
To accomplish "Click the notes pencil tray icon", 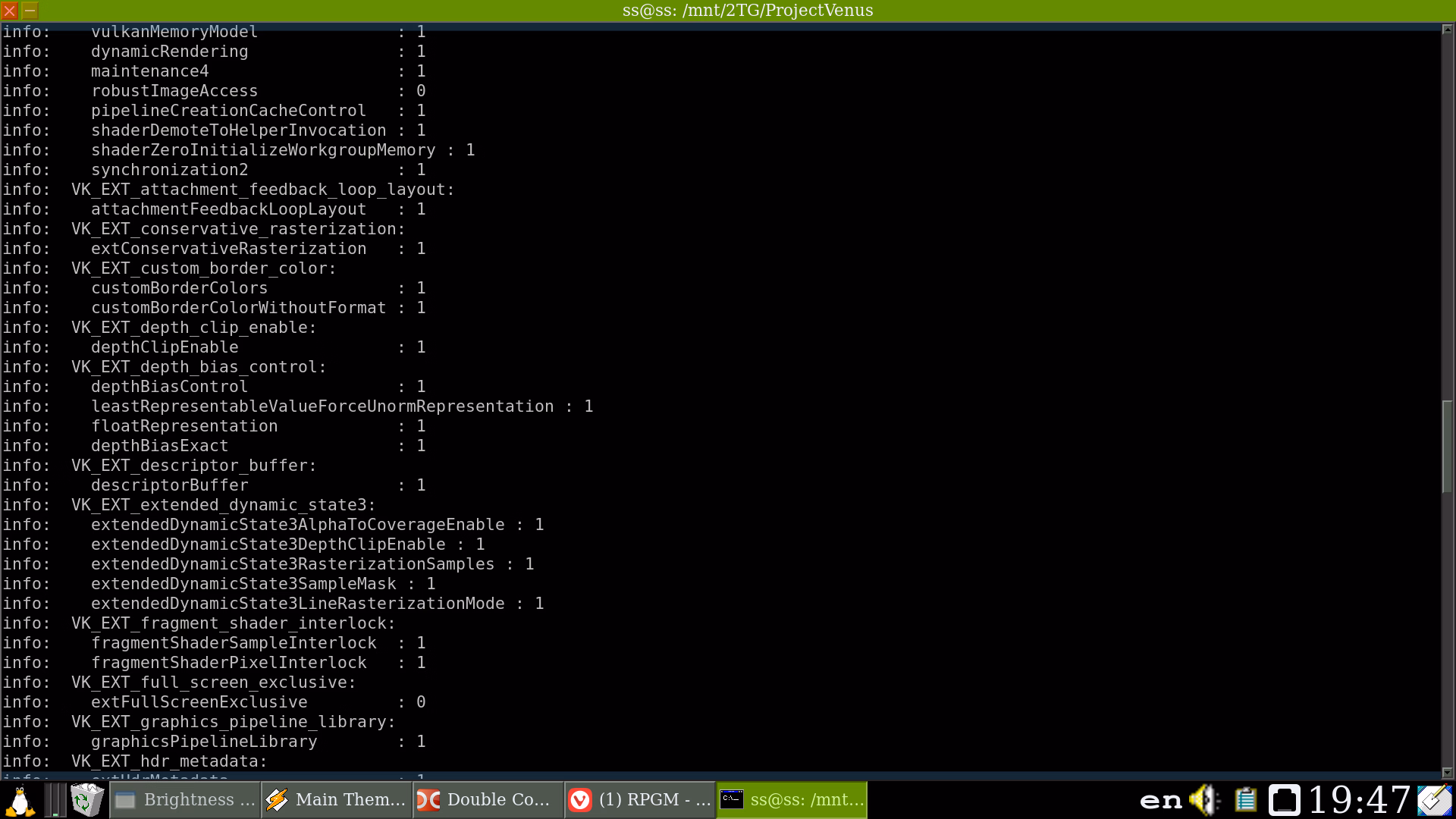I will 1435,800.
